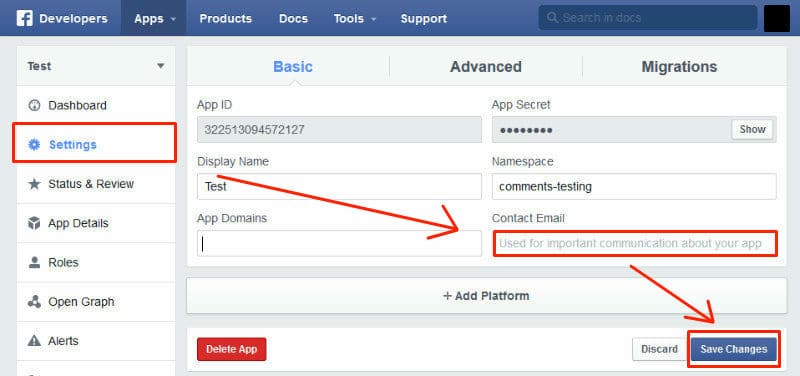
Task: Click the "App ID" label
Action: 214,105
